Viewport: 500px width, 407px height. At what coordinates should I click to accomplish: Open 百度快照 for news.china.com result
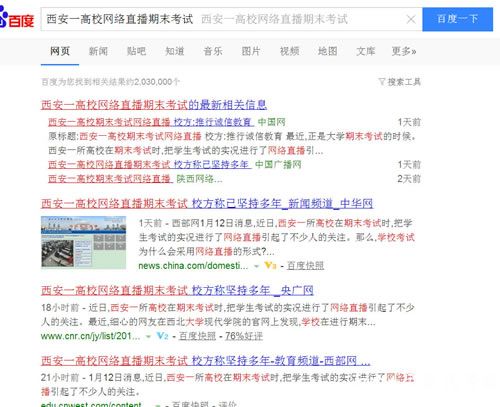click(305, 266)
